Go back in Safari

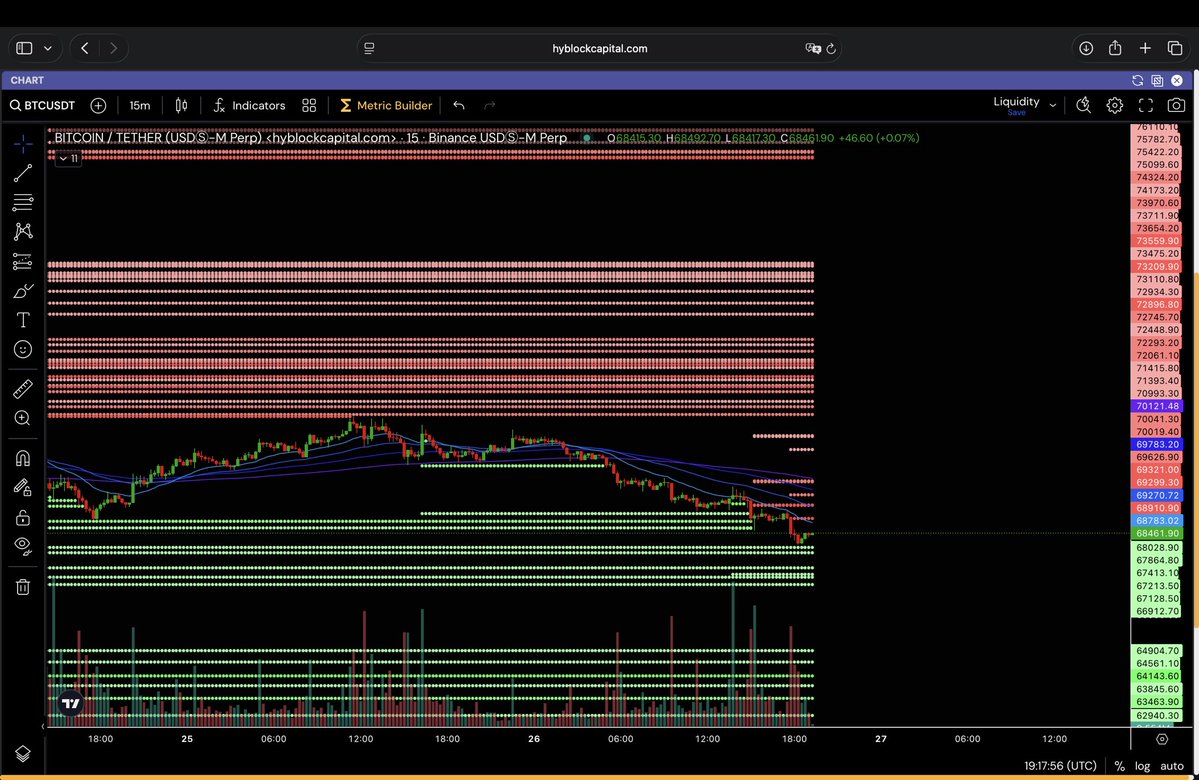(x=85, y=48)
